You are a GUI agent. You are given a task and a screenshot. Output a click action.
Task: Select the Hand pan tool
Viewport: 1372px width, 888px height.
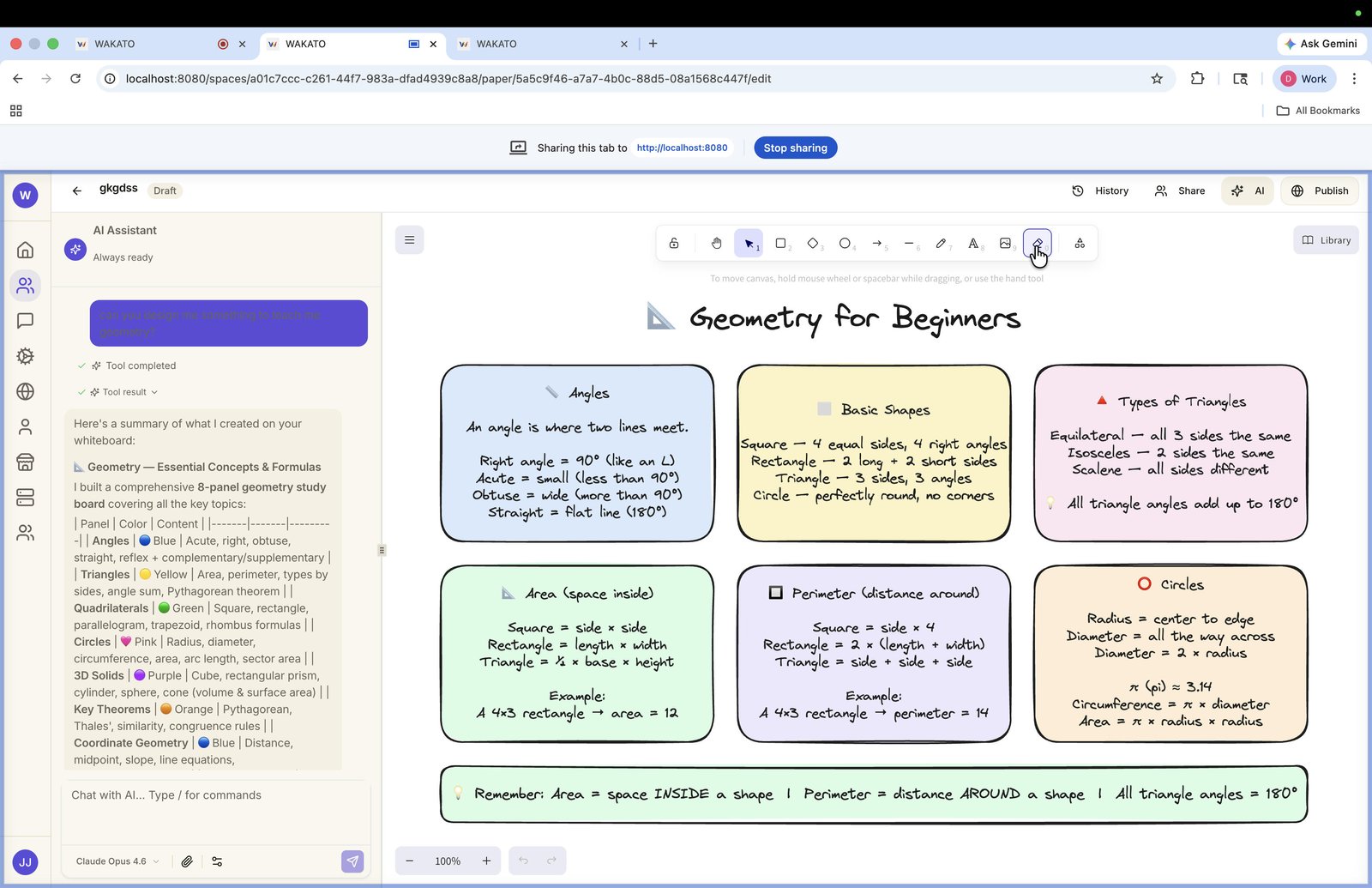pos(716,244)
